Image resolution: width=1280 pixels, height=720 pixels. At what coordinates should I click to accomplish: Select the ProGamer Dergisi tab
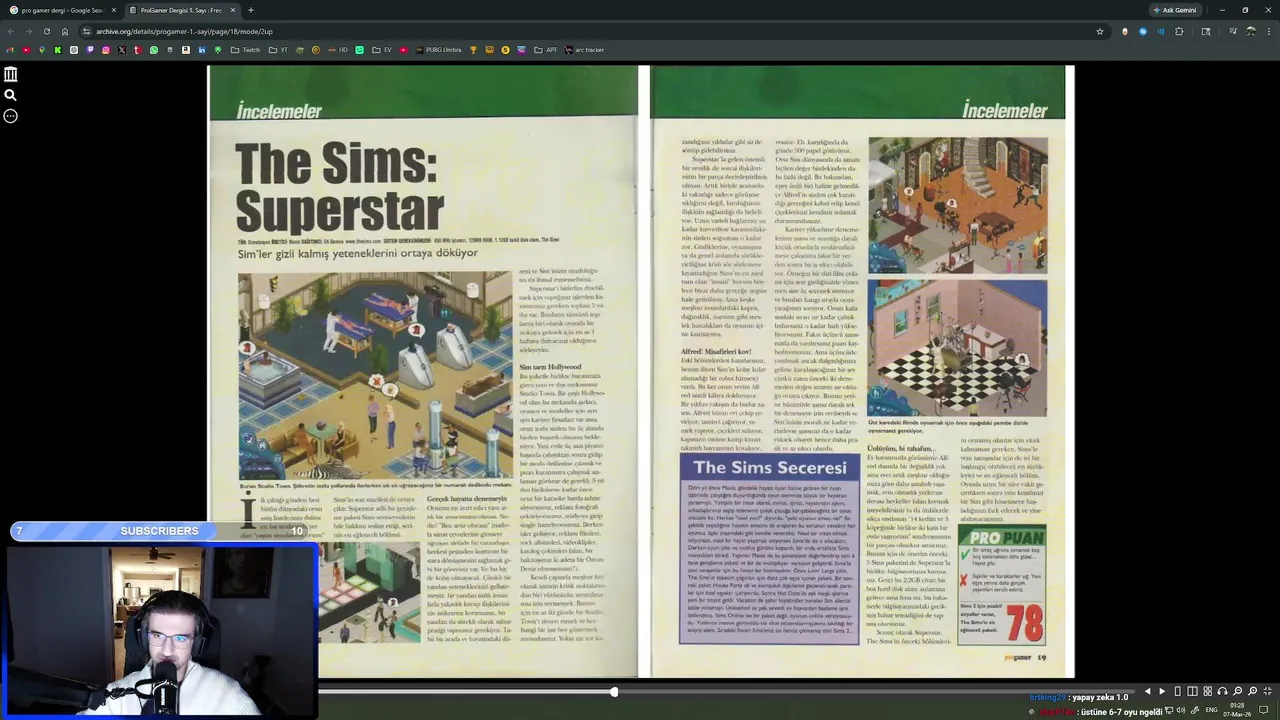pyautogui.click(x=180, y=10)
